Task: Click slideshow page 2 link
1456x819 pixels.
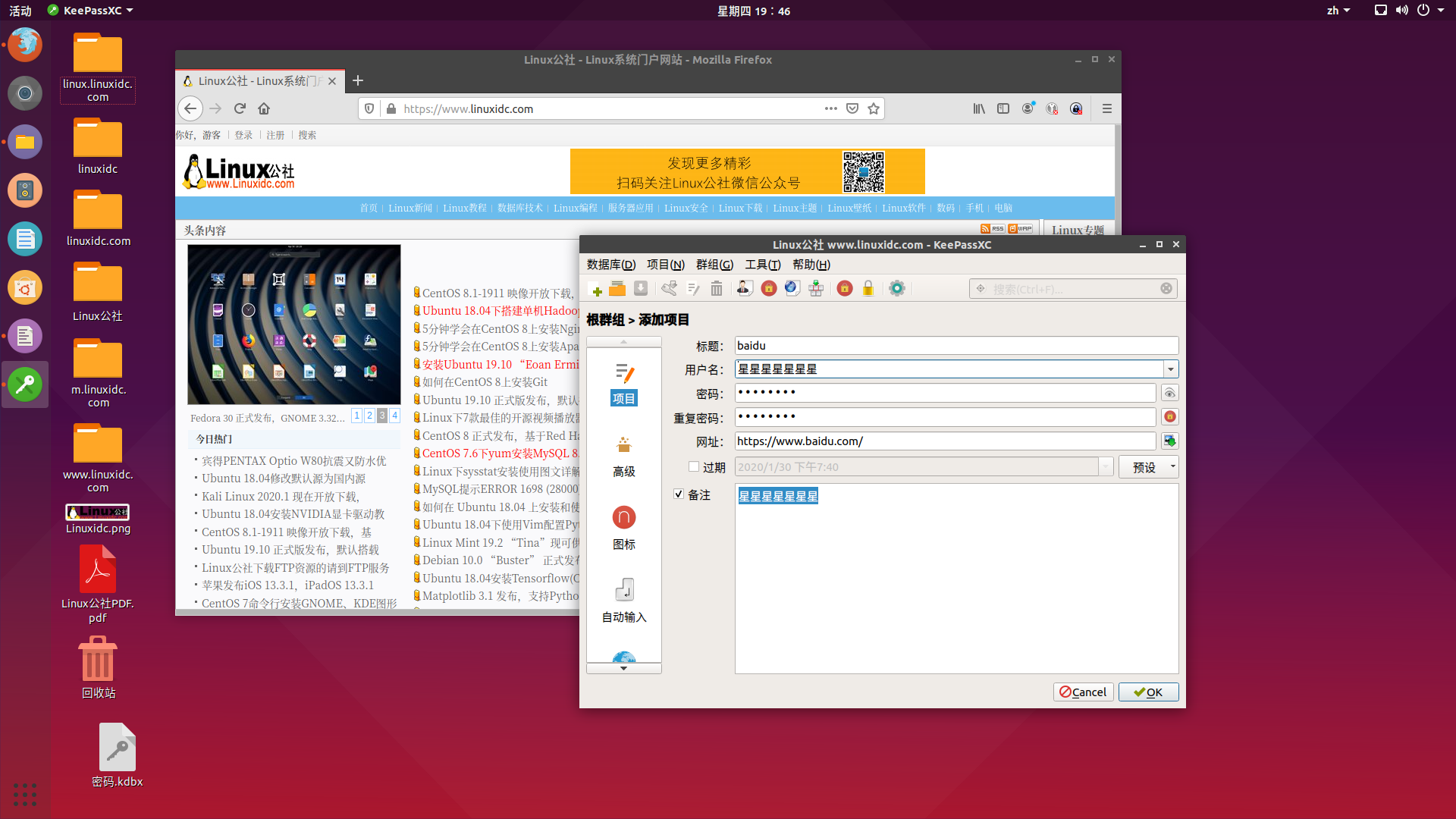Action: 369,416
